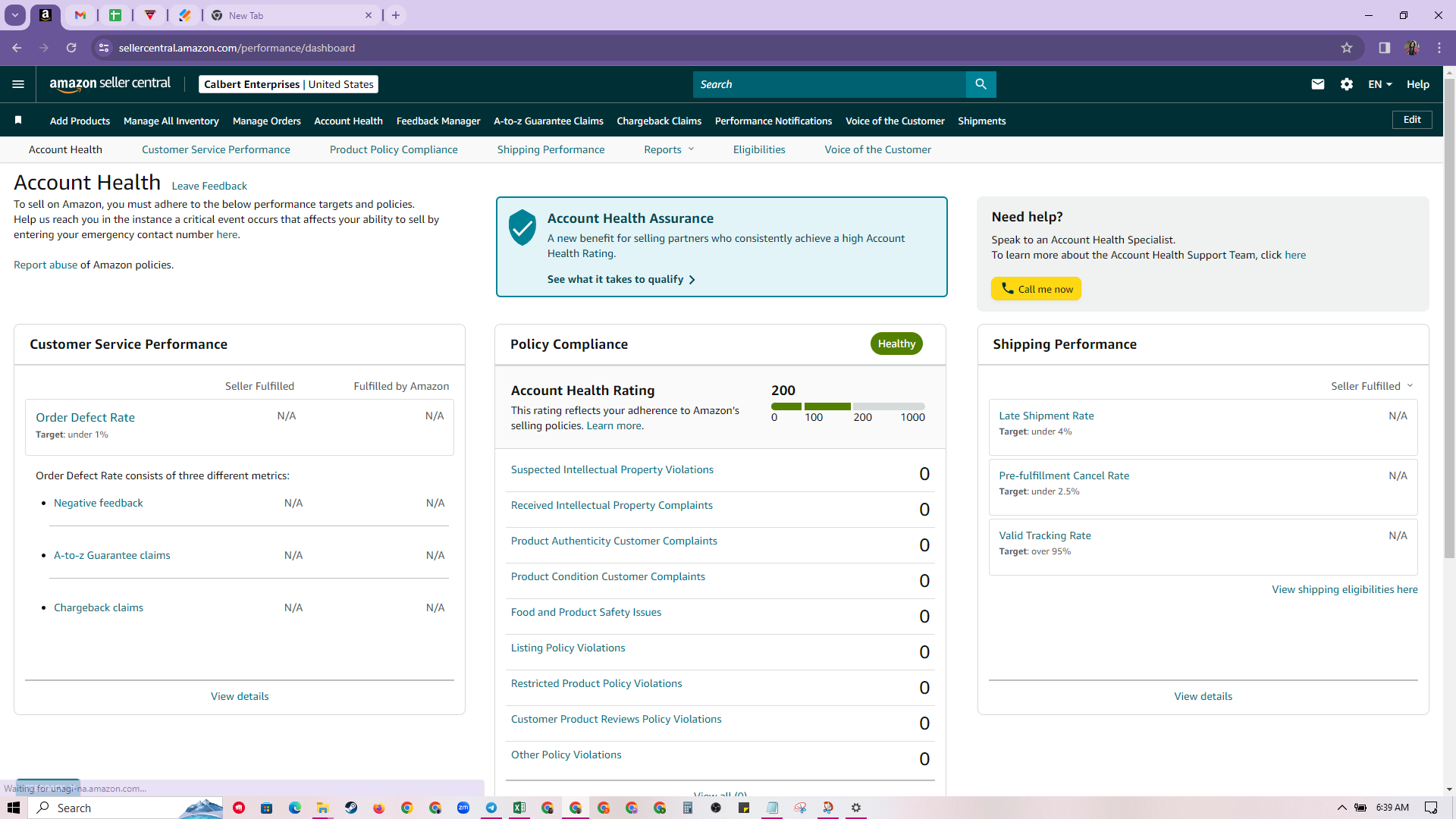This screenshot has width=1456, height=819.
Task: Click the Call me now button
Action: [x=1037, y=289]
